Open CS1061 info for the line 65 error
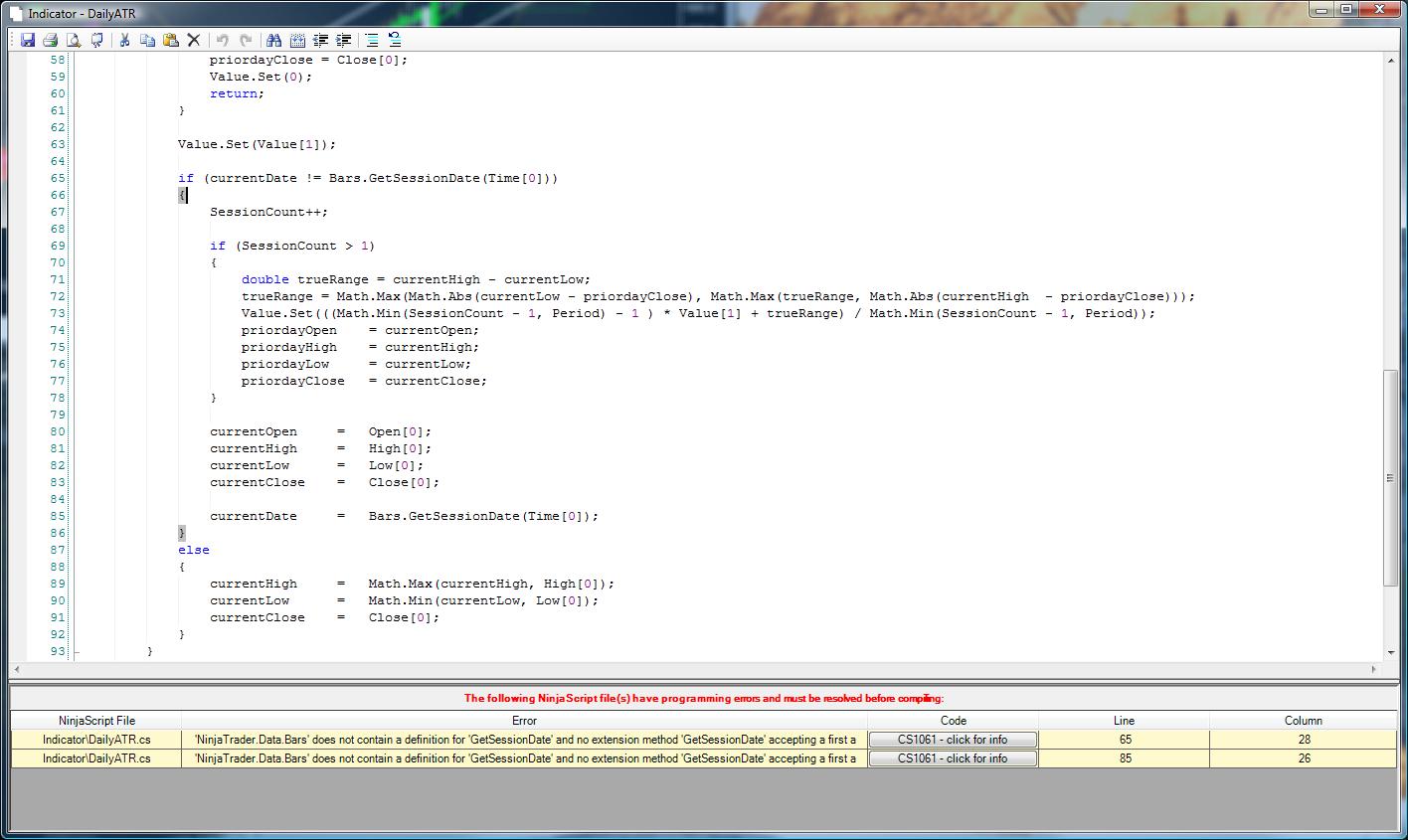Viewport: 1408px width, 840px height. 953,740
